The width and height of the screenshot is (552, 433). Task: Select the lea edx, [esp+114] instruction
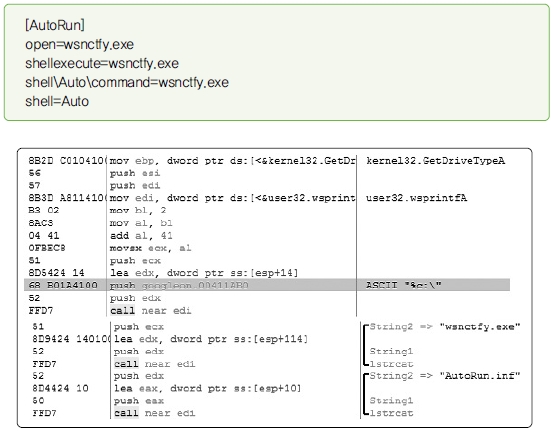pos(211,339)
